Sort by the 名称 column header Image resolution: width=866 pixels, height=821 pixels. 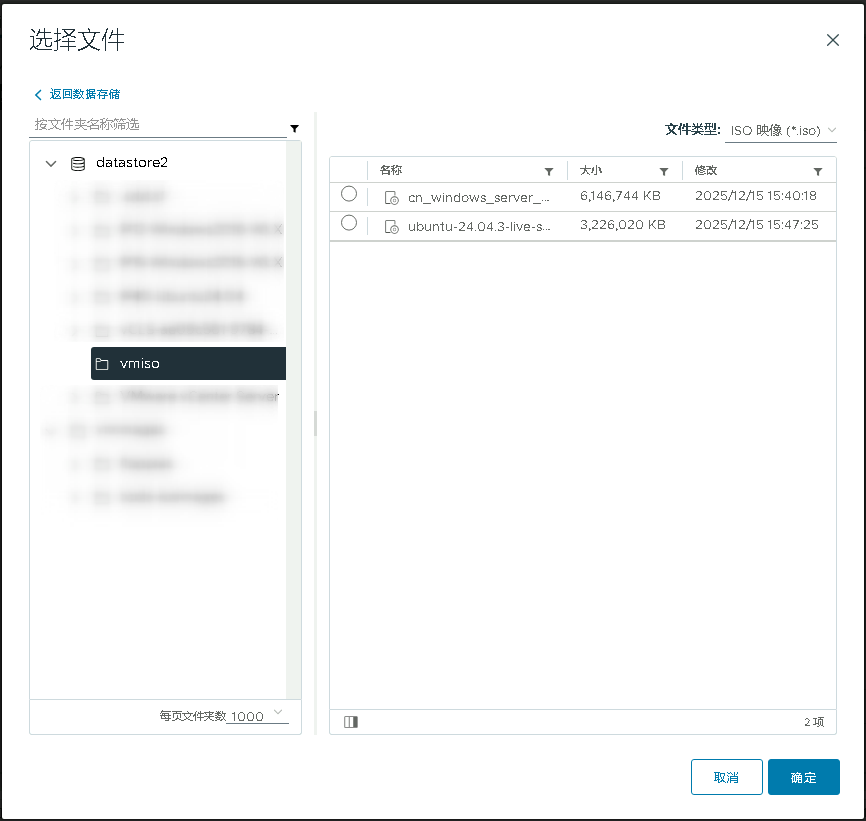[x=391, y=170]
